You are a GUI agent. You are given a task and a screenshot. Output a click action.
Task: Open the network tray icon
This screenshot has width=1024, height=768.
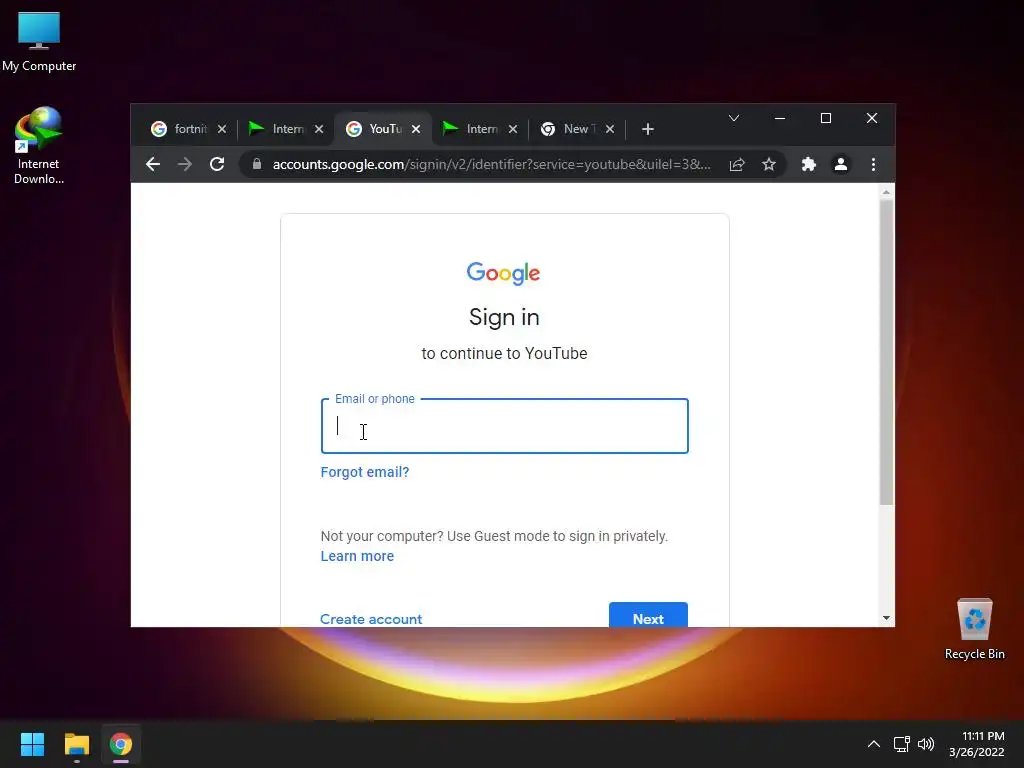click(902, 744)
